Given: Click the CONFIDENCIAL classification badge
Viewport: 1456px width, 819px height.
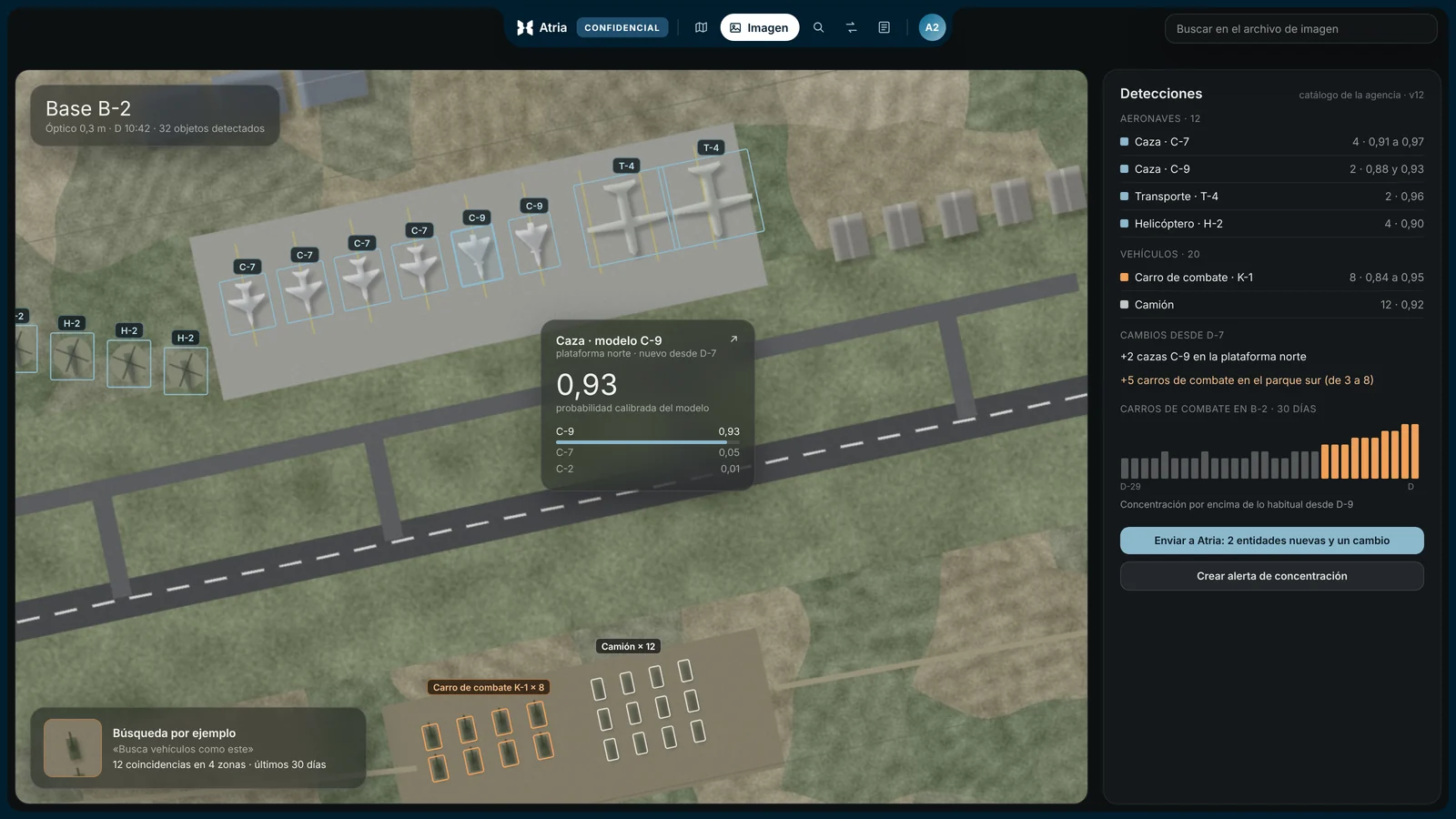Looking at the screenshot, I should [622, 28].
